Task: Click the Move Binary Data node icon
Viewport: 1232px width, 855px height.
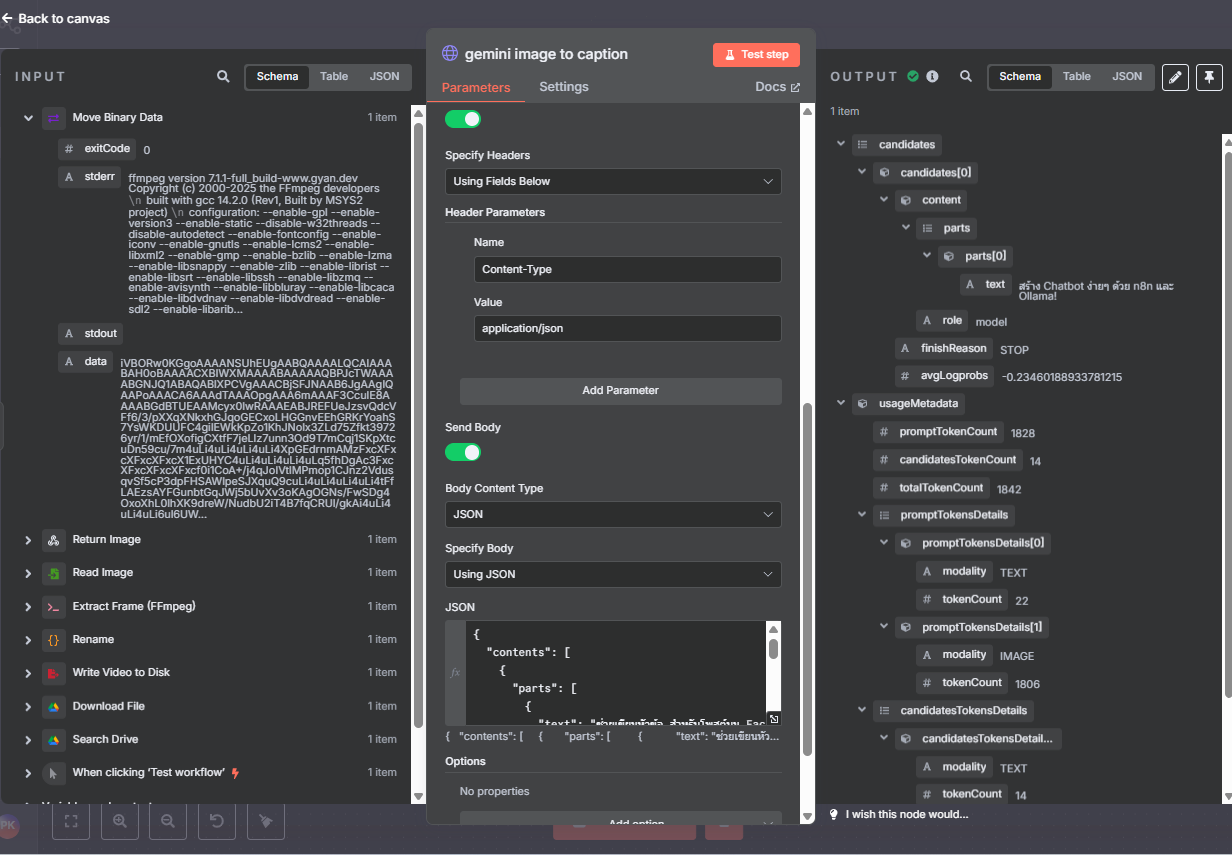Action: click(x=54, y=118)
